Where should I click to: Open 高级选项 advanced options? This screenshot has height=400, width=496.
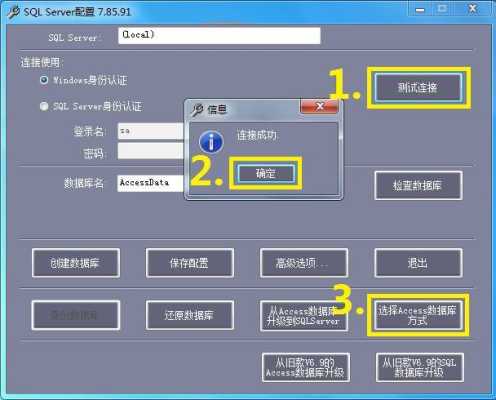pyautogui.click(x=304, y=263)
